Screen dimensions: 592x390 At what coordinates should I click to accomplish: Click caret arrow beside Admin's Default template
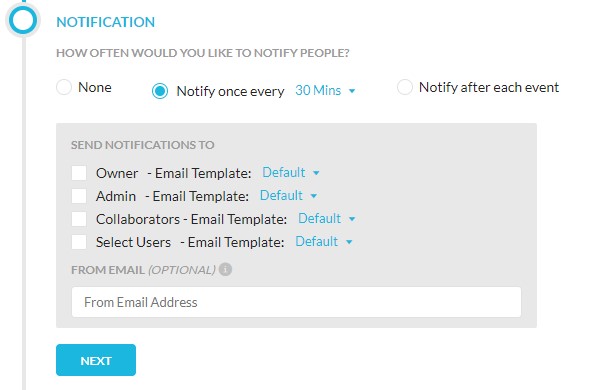313,196
